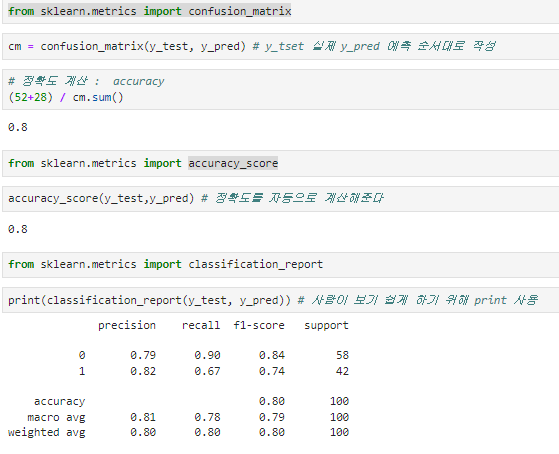Click the weighted avg row label
The width and height of the screenshot is (559, 454).
pyautogui.click(x=47, y=432)
